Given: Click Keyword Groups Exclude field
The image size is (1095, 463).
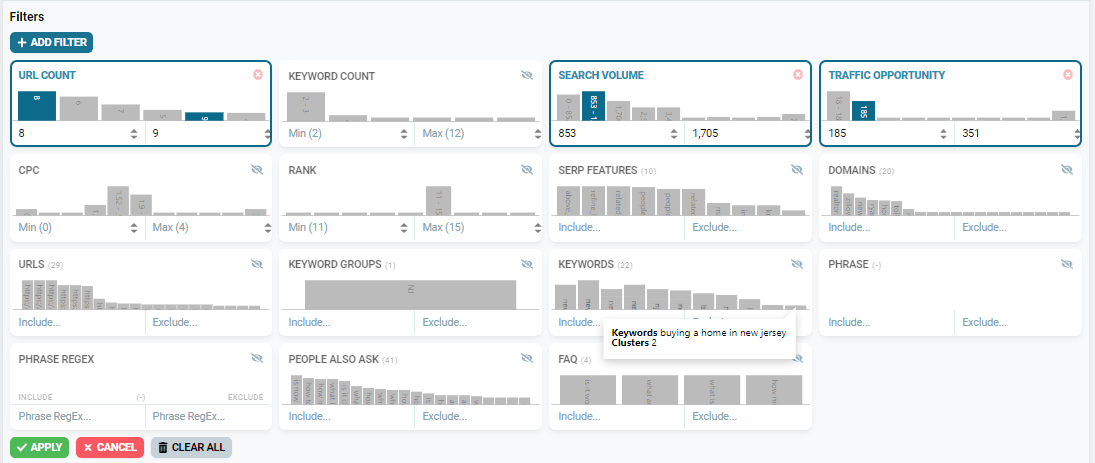Looking at the screenshot, I should coord(477,322).
